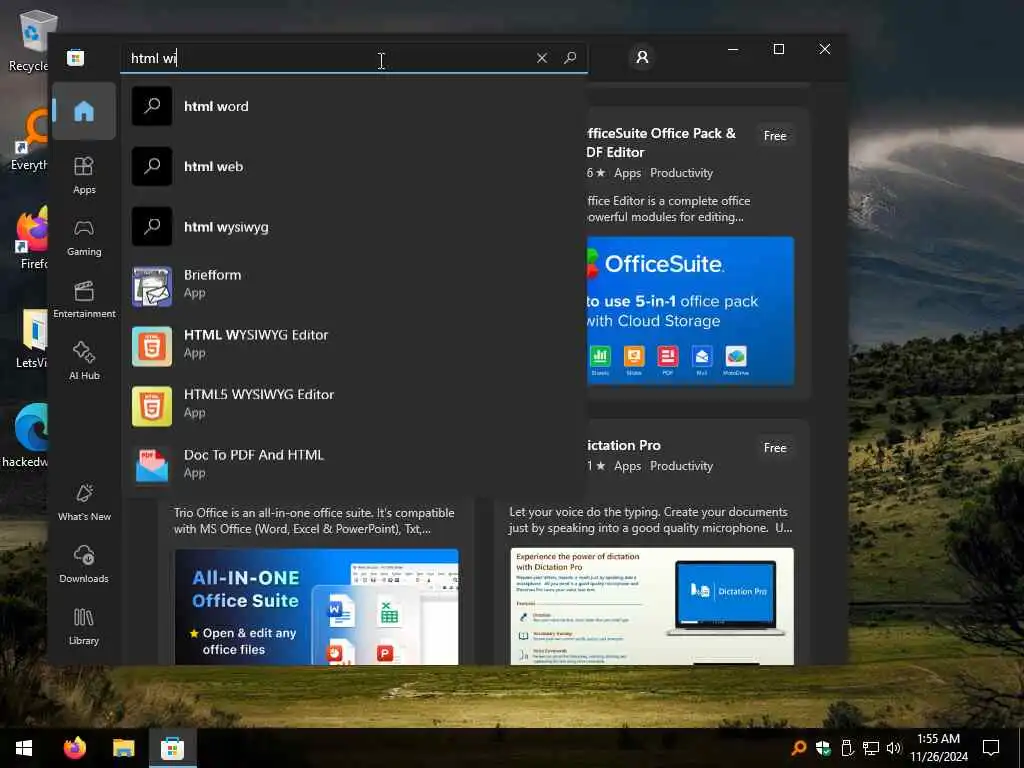The height and width of the screenshot is (768, 1024).
Task: Select the 'html web' search suggestion
Action: (353, 166)
